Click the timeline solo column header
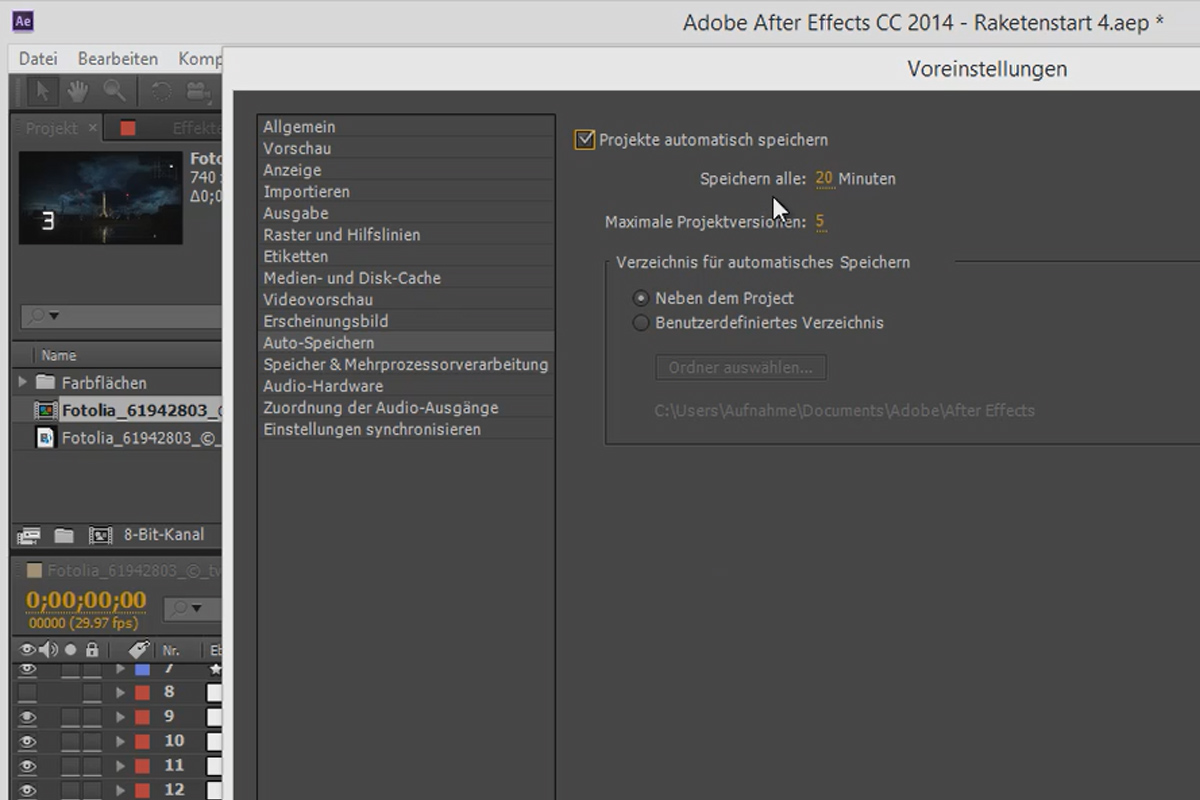Image resolution: width=1200 pixels, height=800 pixels. tap(71, 650)
